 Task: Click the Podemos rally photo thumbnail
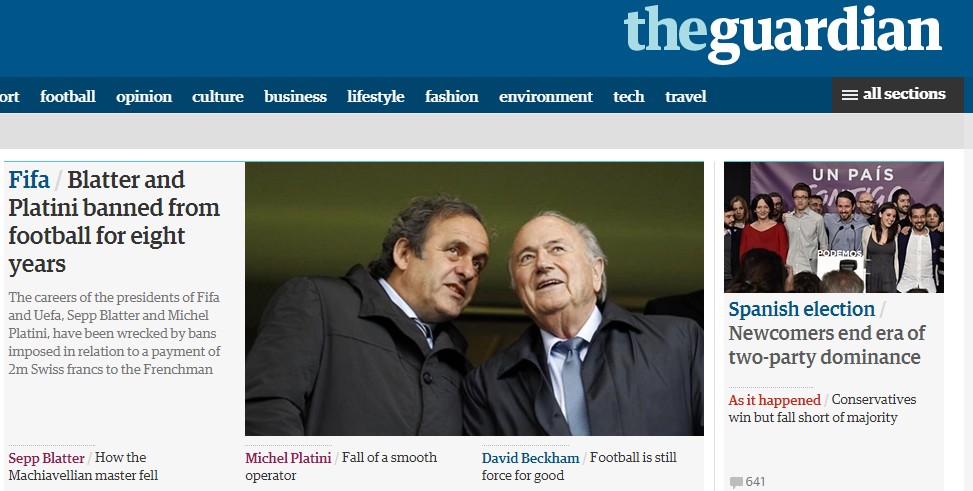833,227
